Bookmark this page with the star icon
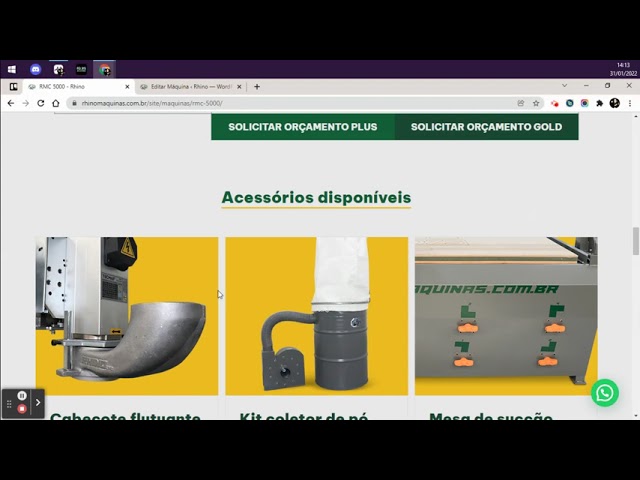The image size is (640, 480). pyautogui.click(x=535, y=103)
